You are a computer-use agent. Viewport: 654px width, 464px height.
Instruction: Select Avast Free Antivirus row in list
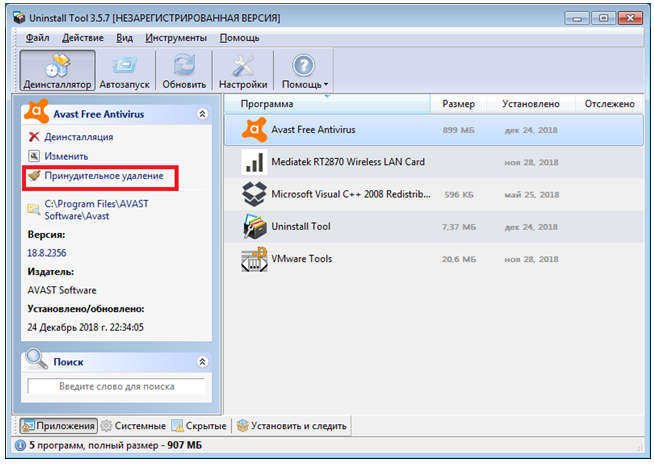pyautogui.click(x=434, y=130)
